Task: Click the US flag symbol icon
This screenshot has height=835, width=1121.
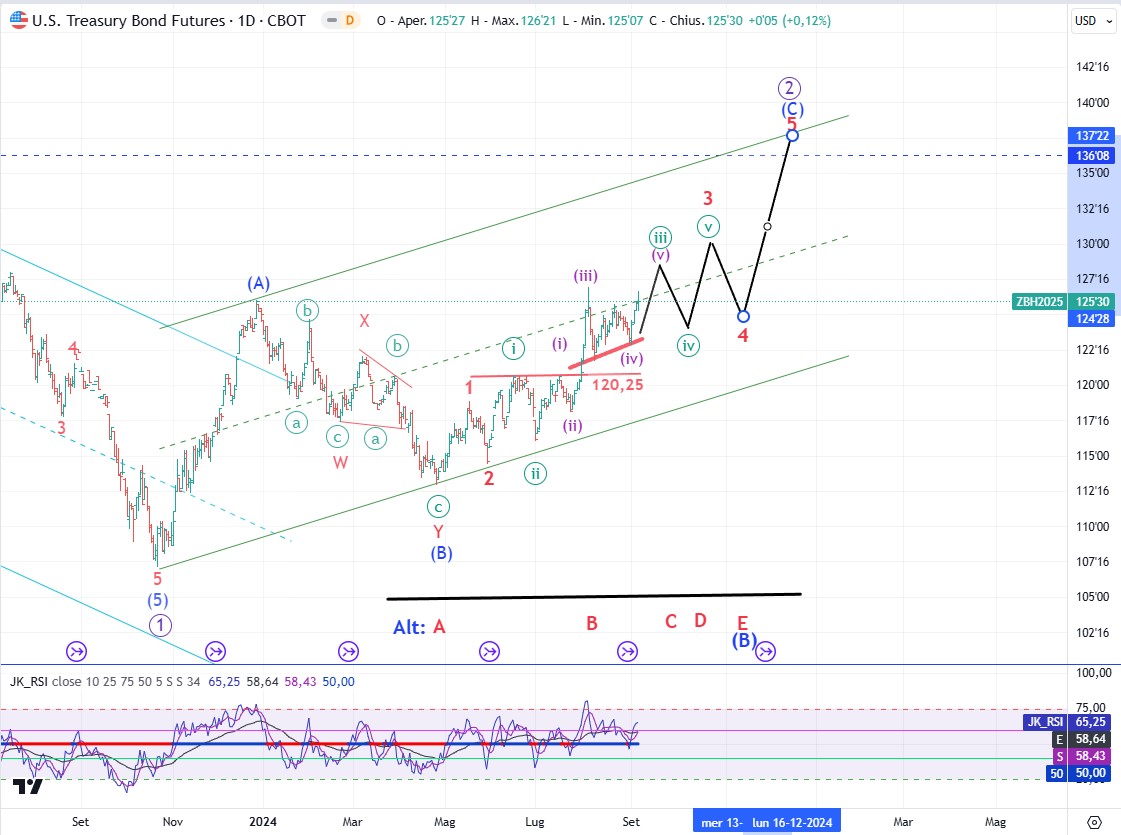Action: point(19,20)
